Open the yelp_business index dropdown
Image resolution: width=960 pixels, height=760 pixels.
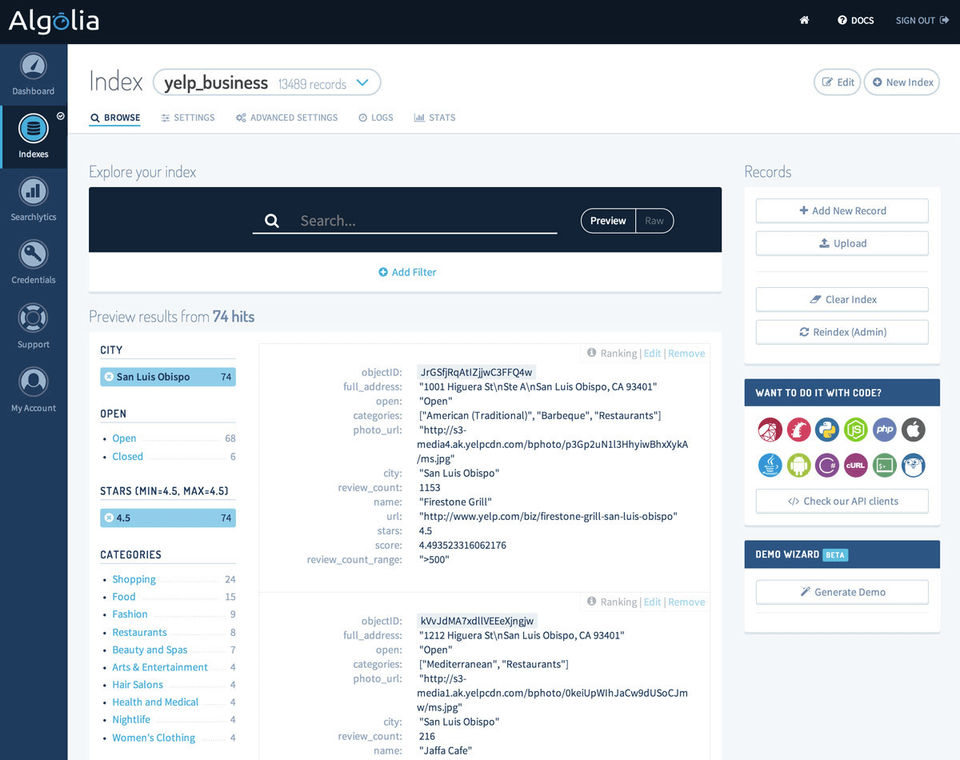coord(267,83)
